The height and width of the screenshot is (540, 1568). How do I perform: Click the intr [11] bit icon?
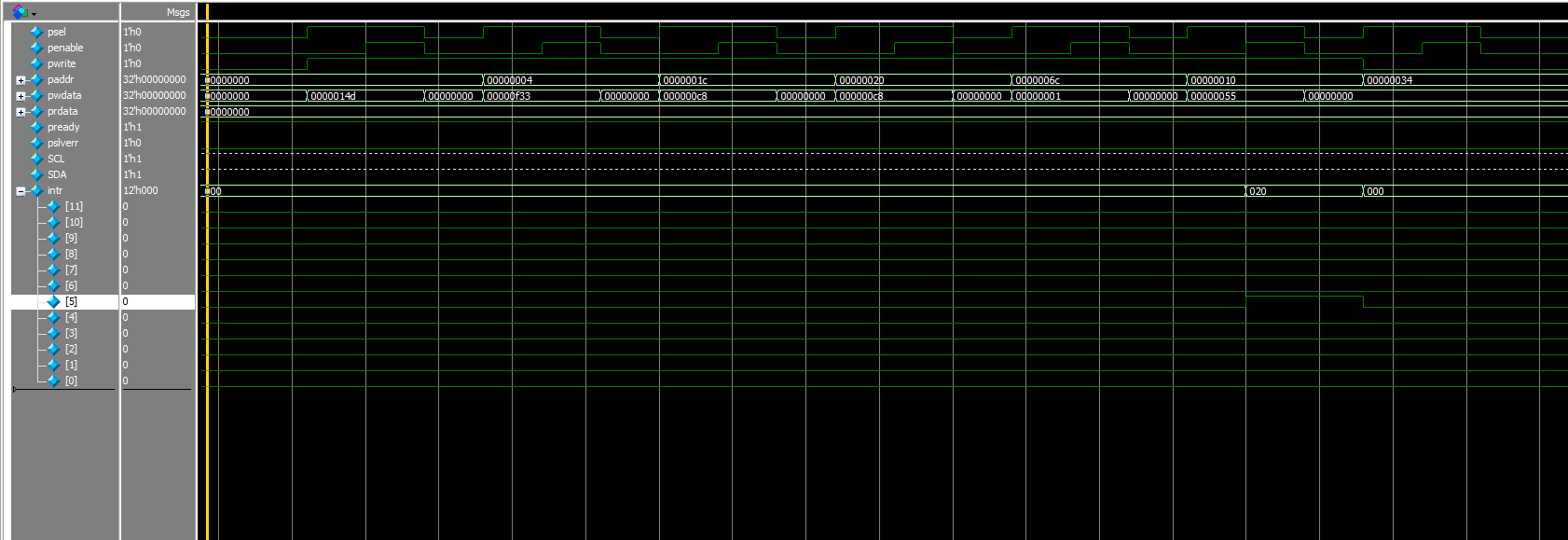[x=53, y=206]
